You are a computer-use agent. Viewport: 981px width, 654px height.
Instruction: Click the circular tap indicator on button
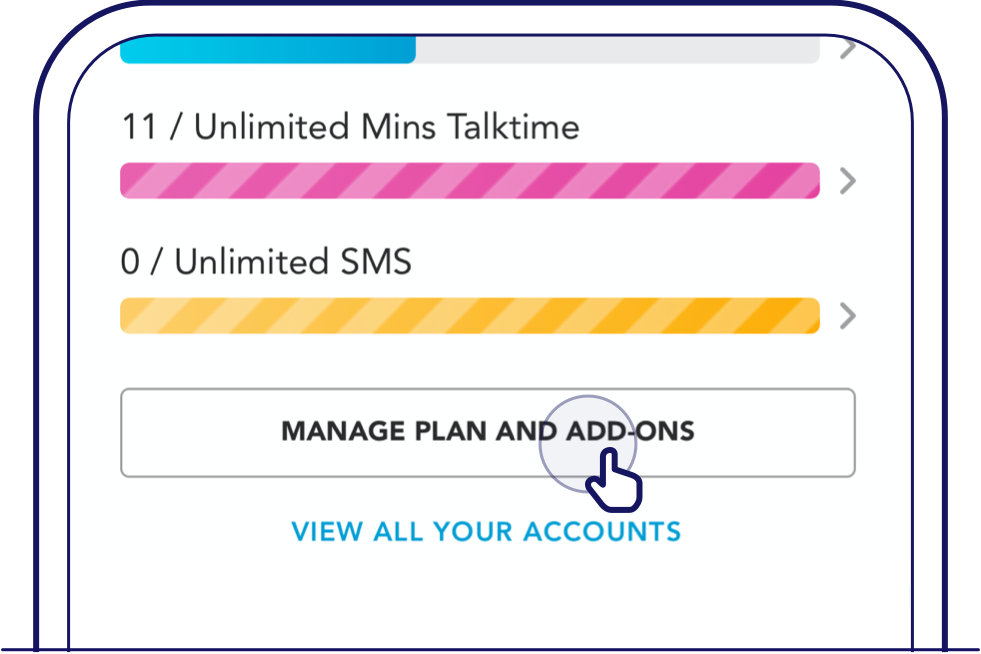(588, 444)
